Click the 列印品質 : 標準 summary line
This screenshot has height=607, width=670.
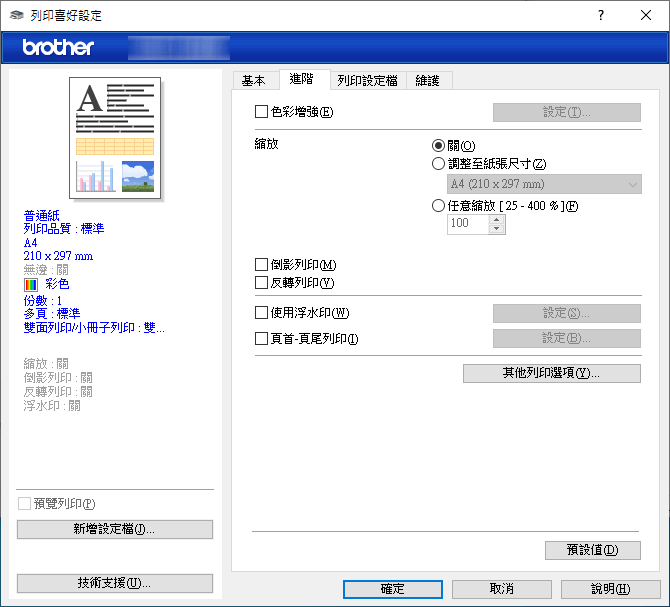64,229
